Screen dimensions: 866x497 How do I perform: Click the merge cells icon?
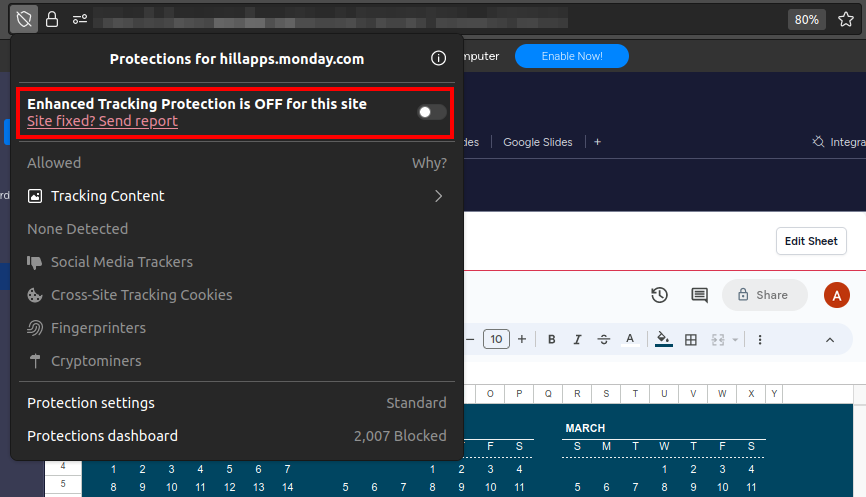coord(718,340)
